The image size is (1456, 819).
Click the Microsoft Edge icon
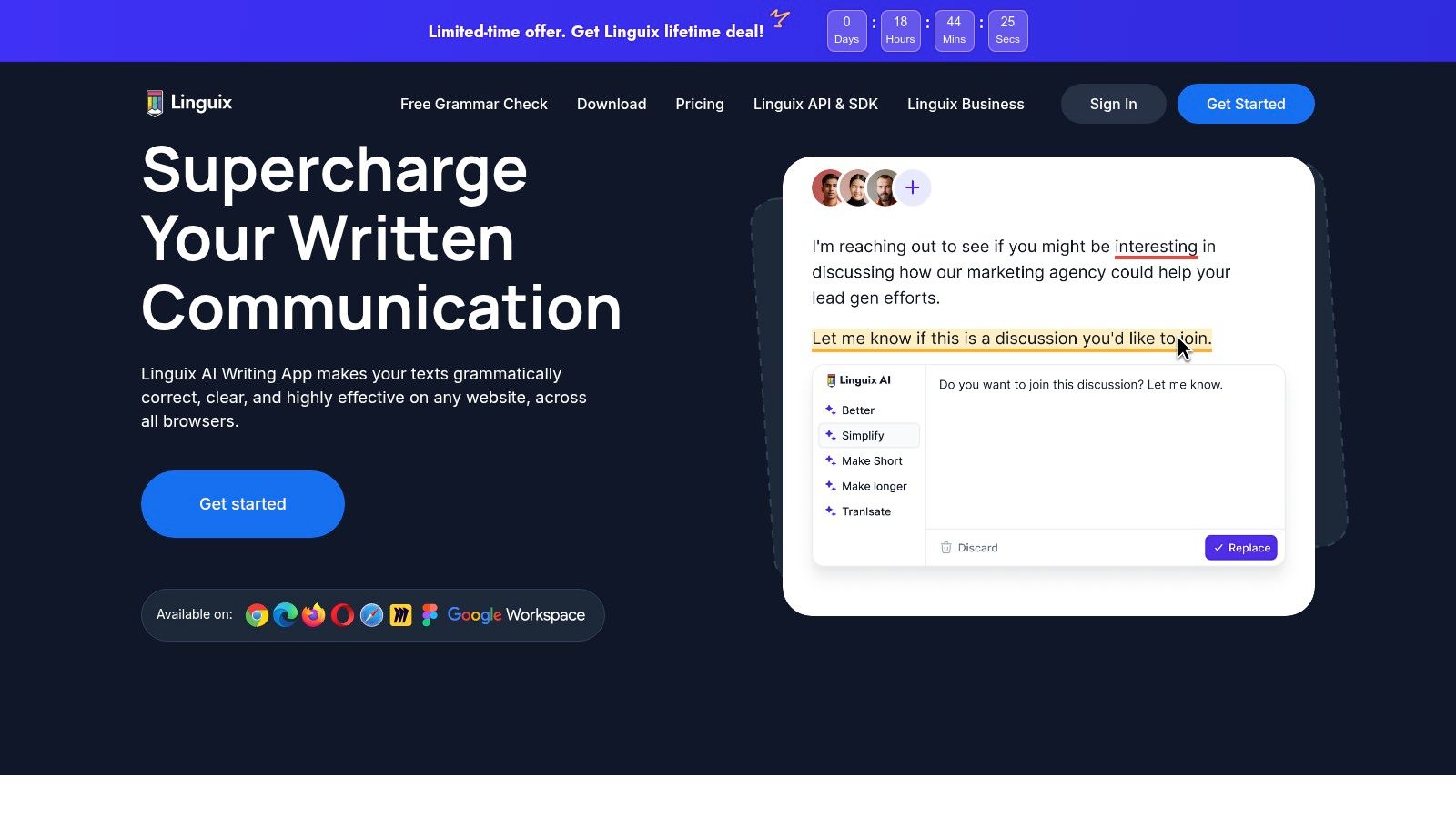286,615
